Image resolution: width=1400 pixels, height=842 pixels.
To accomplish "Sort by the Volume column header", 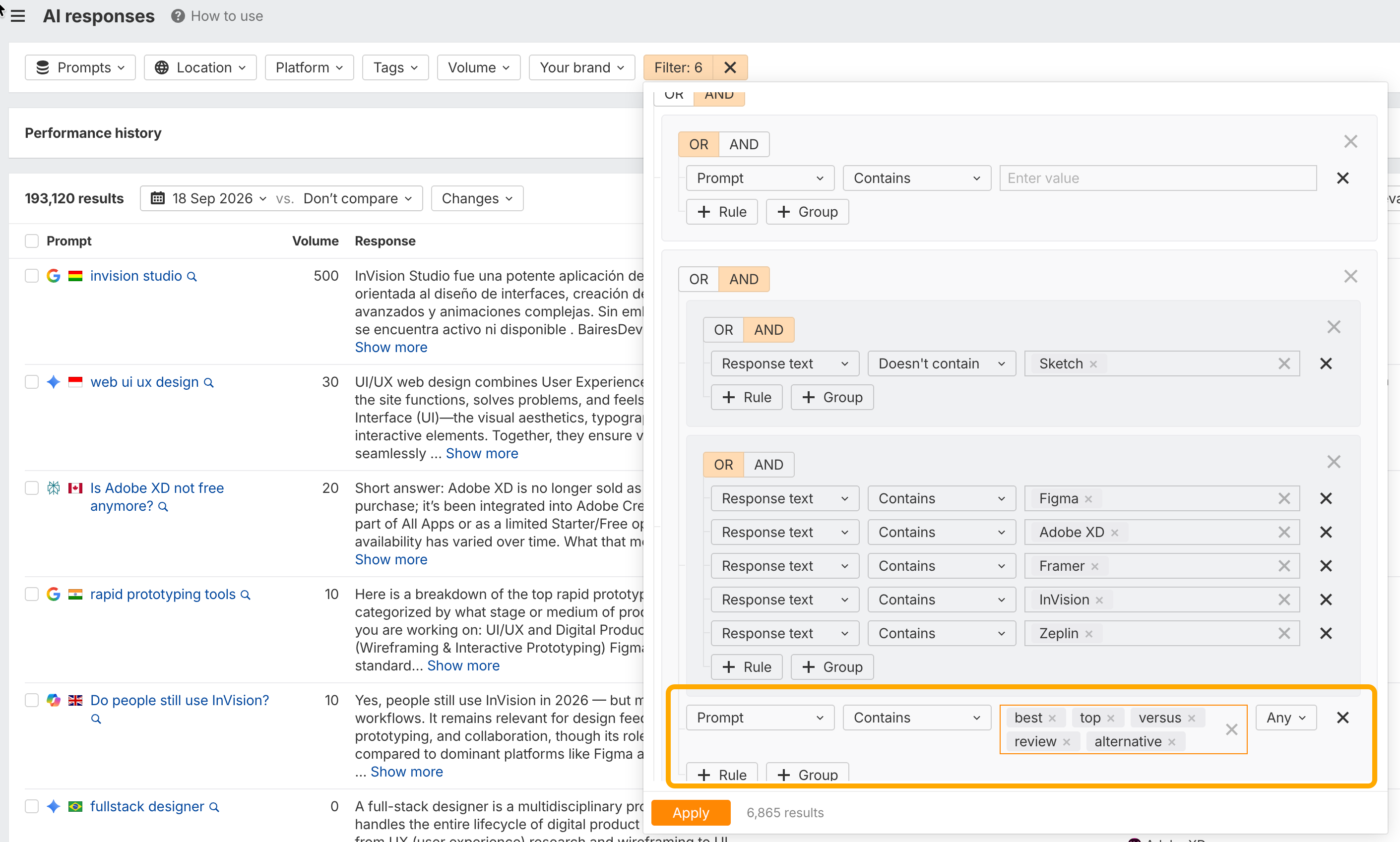I will coord(315,241).
